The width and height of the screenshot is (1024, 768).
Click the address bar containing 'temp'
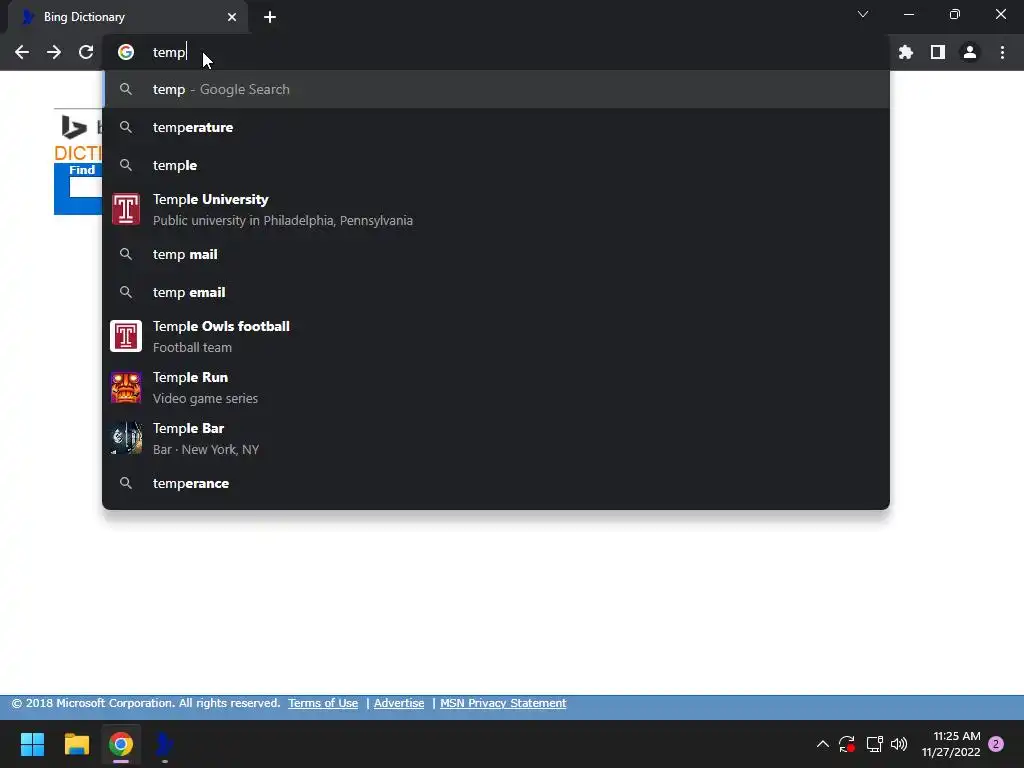coord(496,52)
